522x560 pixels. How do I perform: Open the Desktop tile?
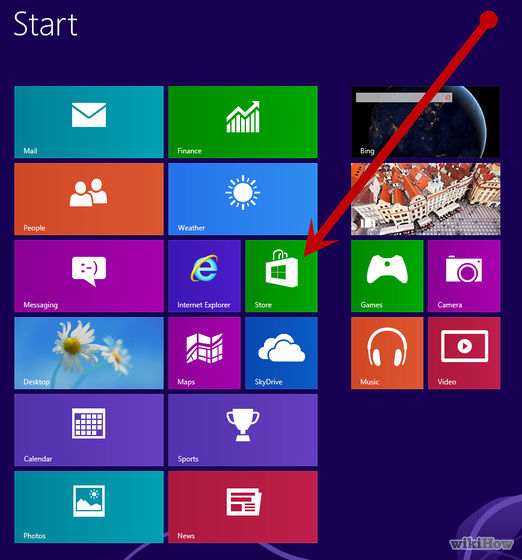tap(89, 353)
